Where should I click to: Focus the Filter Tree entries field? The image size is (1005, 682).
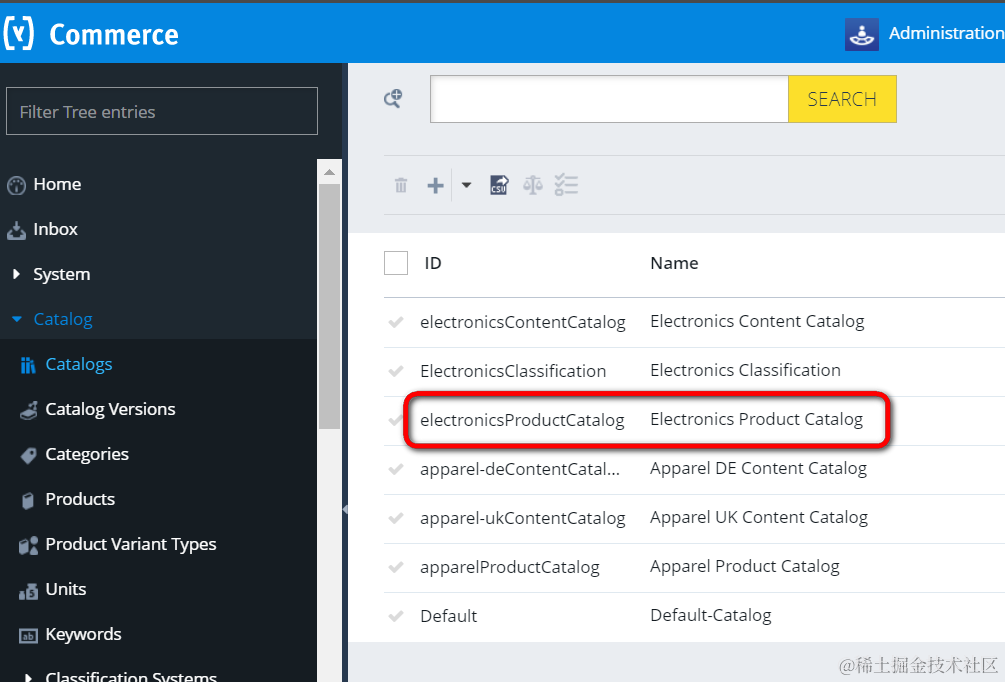click(x=162, y=111)
